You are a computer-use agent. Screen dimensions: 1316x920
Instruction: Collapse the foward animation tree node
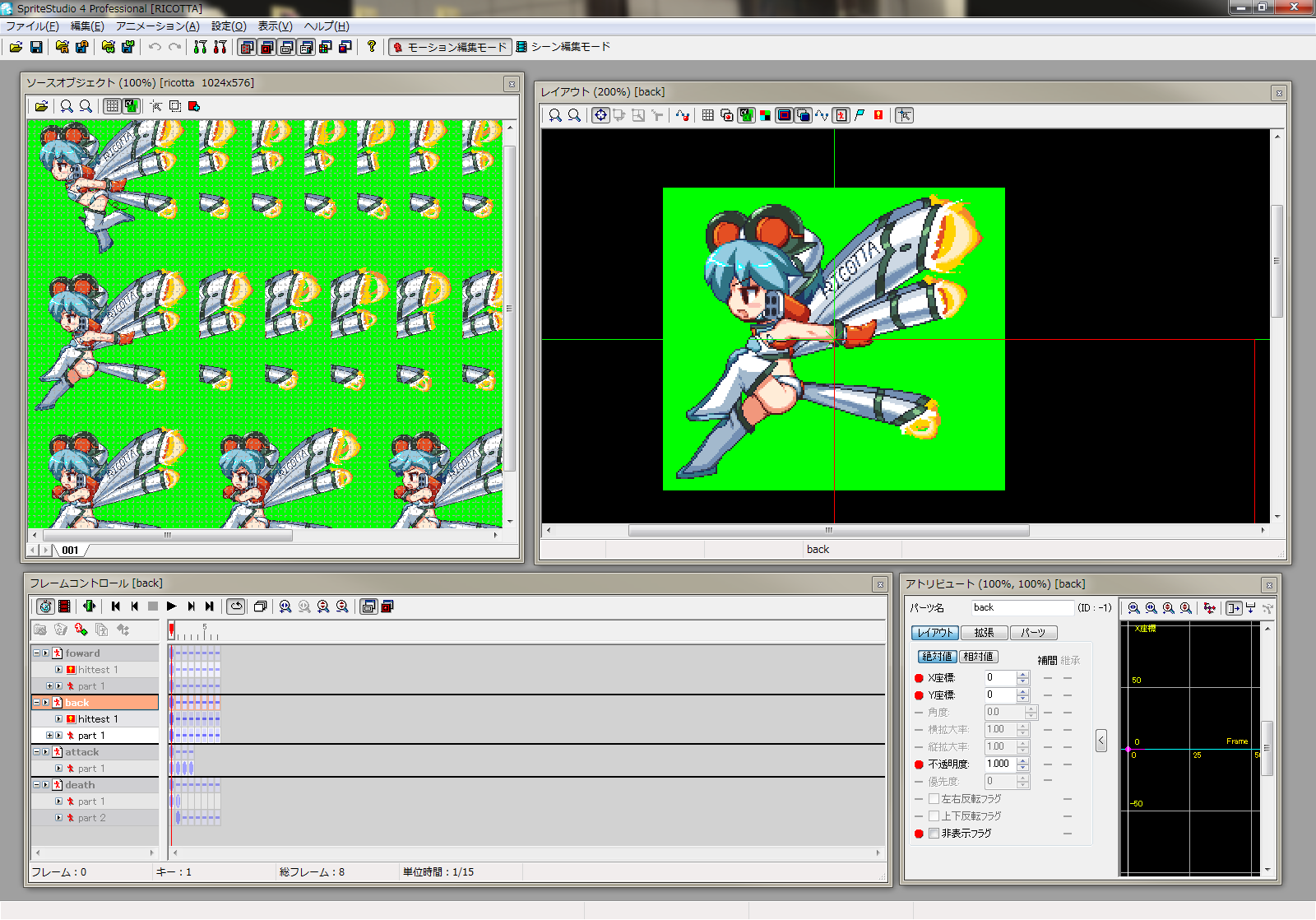(x=36, y=653)
